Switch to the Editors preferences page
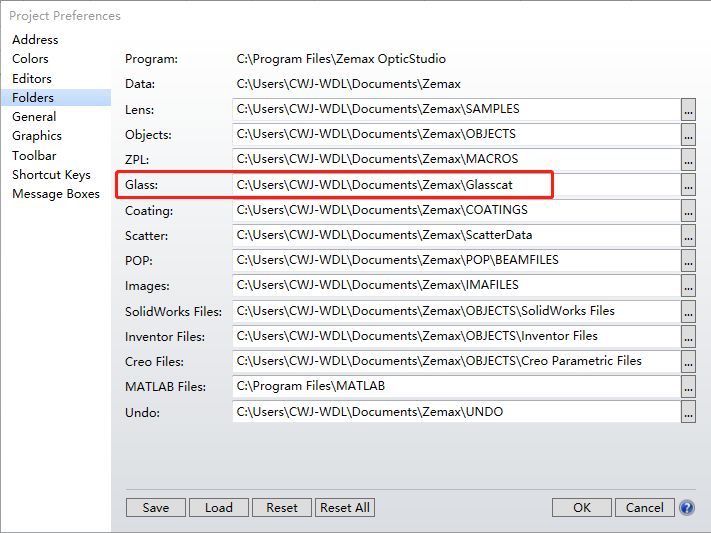The height and width of the screenshot is (533, 711). pos(32,78)
